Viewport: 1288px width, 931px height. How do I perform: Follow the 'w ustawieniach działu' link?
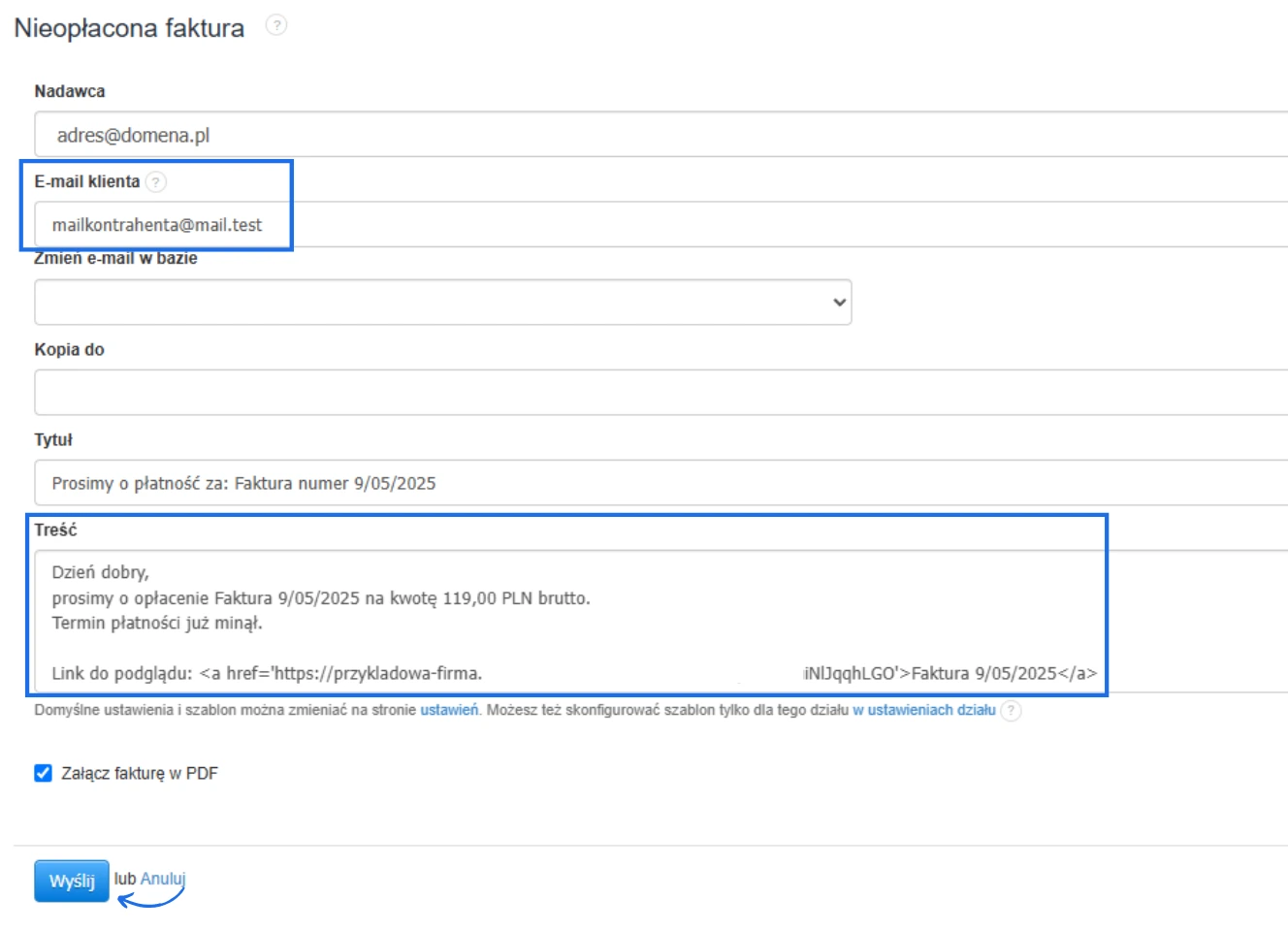(x=923, y=710)
